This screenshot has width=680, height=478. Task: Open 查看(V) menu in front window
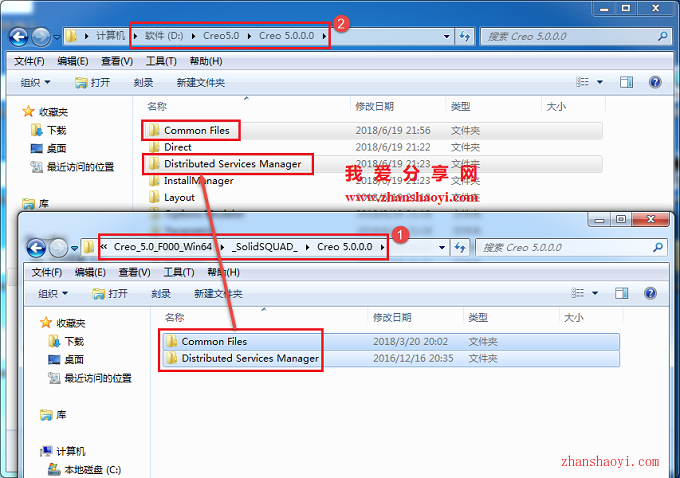pos(134,272)
